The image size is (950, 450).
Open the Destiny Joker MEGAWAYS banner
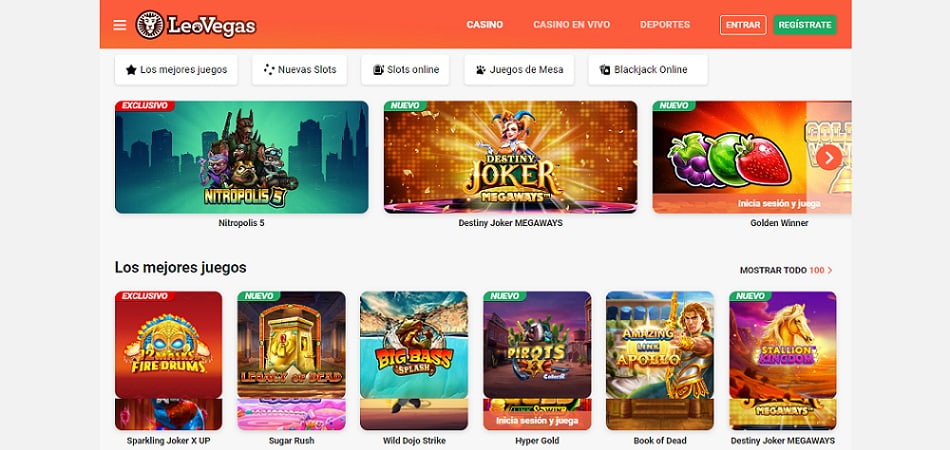(x=510, y=157)
